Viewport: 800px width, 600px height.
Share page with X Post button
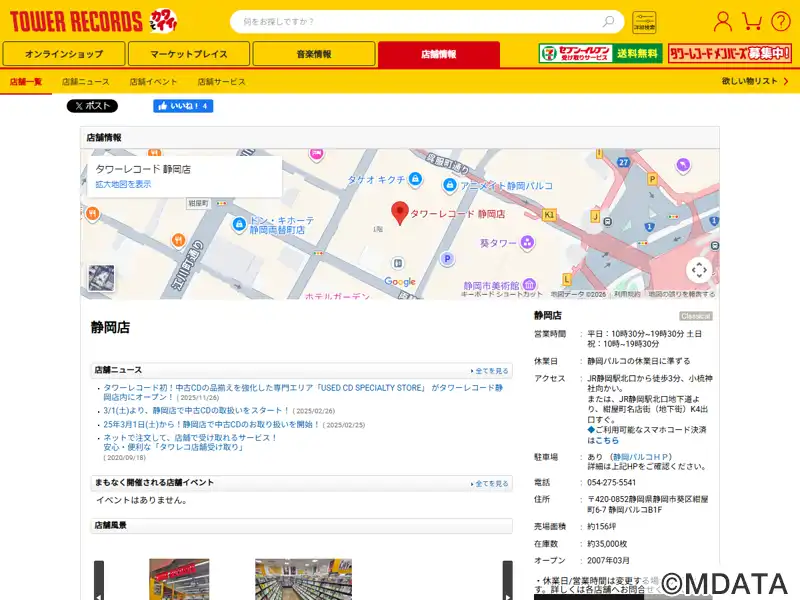pos(92,106)
